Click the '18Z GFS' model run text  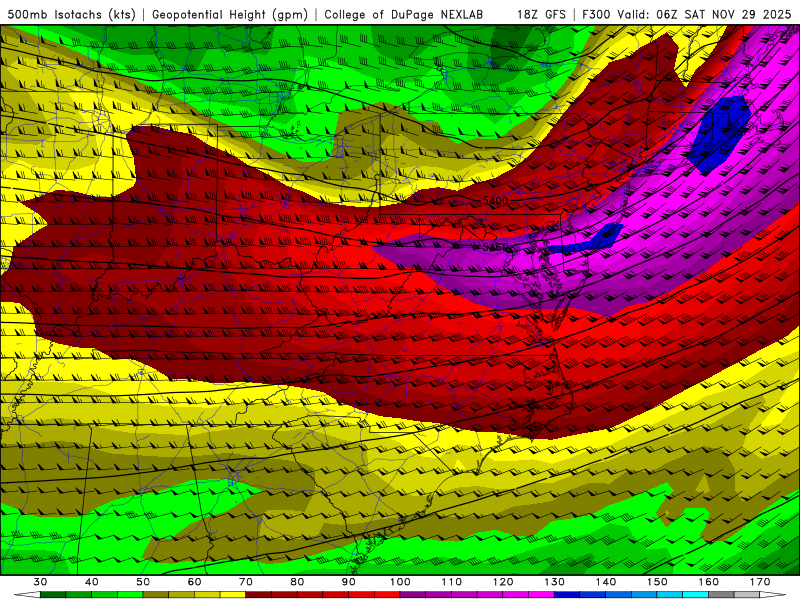pyautogui.click(x=541, y=14)
